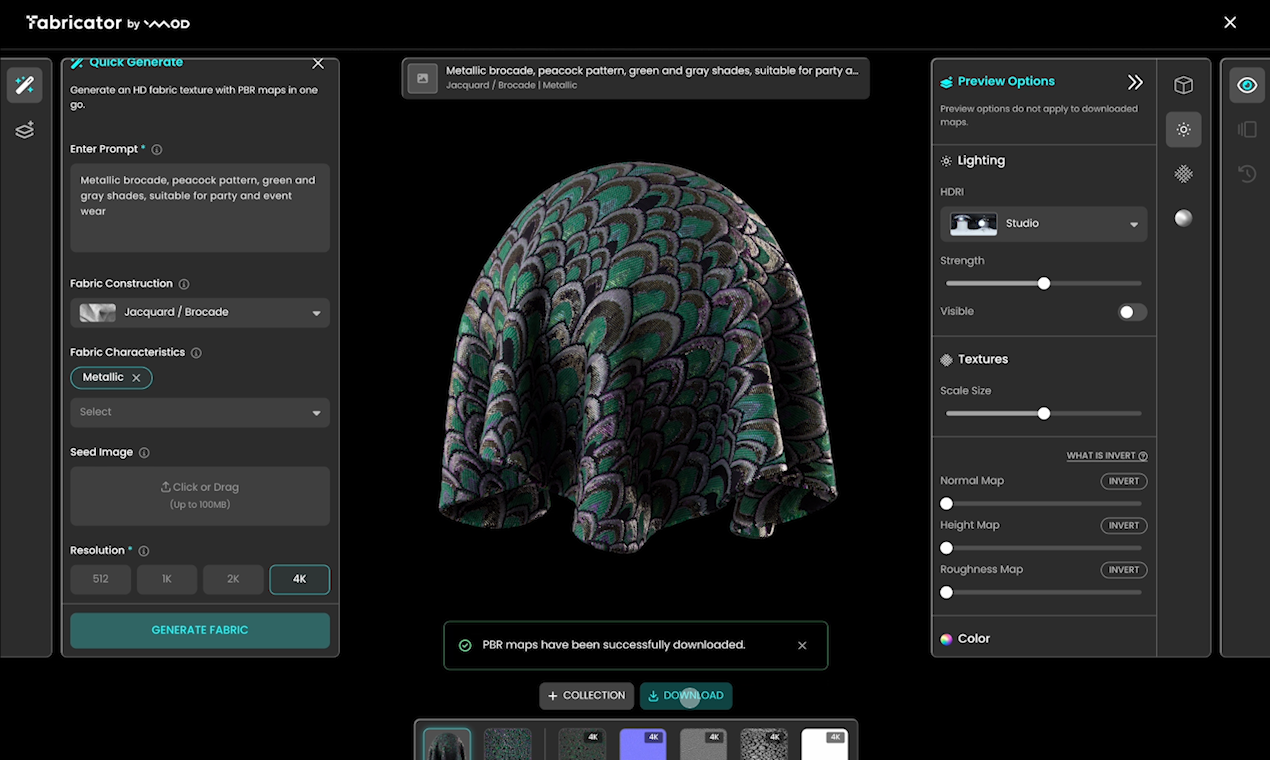The height and width of the screenshot is (760, 1270).
Task: Add fabric to COLLECTION
Action: click(x=587, y=696)
